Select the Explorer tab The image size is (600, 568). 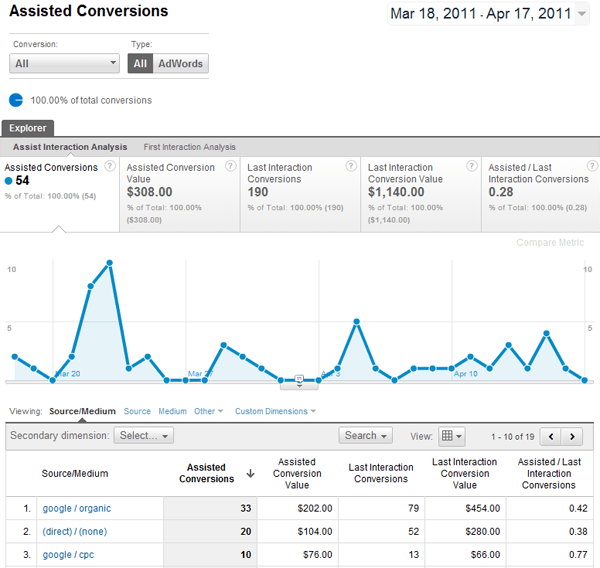(x=28, y=128)
